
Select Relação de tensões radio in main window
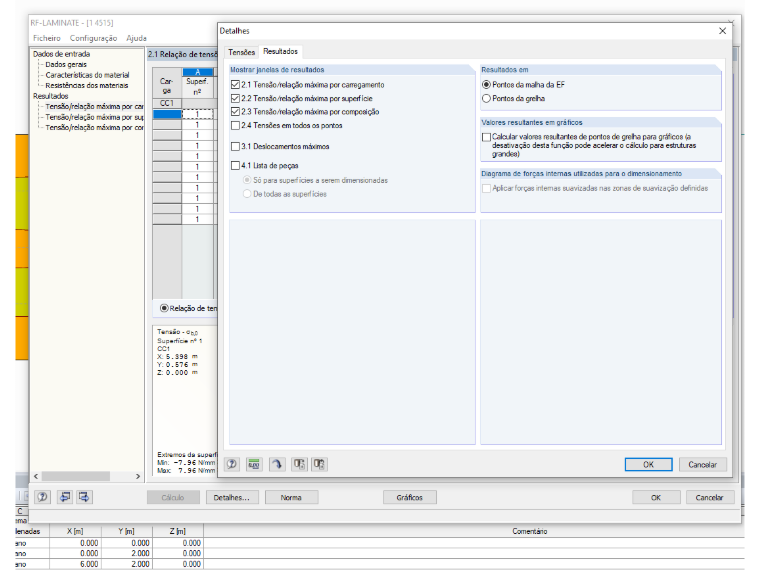click(x=164, y=308)
